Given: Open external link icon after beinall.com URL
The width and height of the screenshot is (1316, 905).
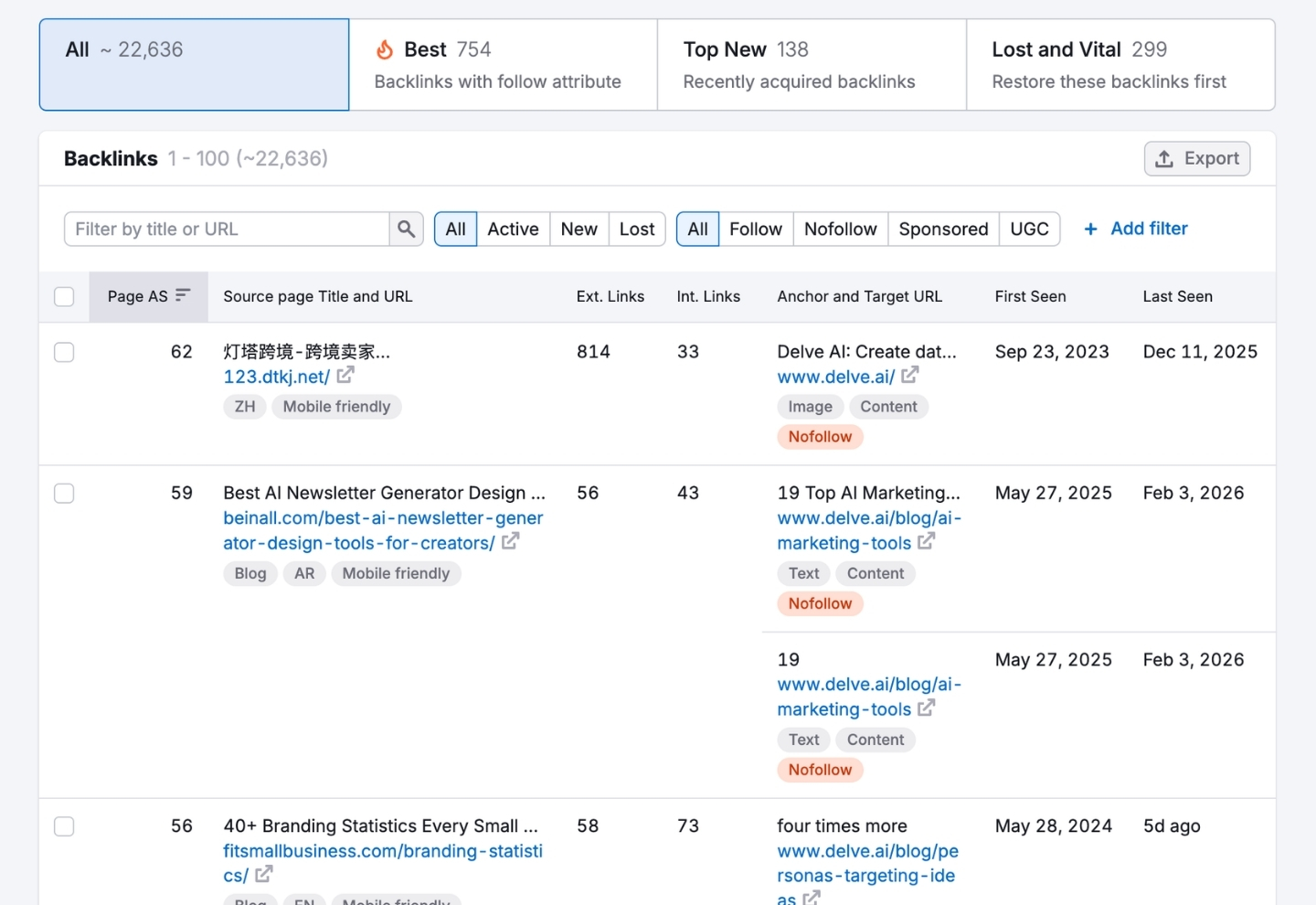Looking at the screenshot, I should tap(511, 541).
